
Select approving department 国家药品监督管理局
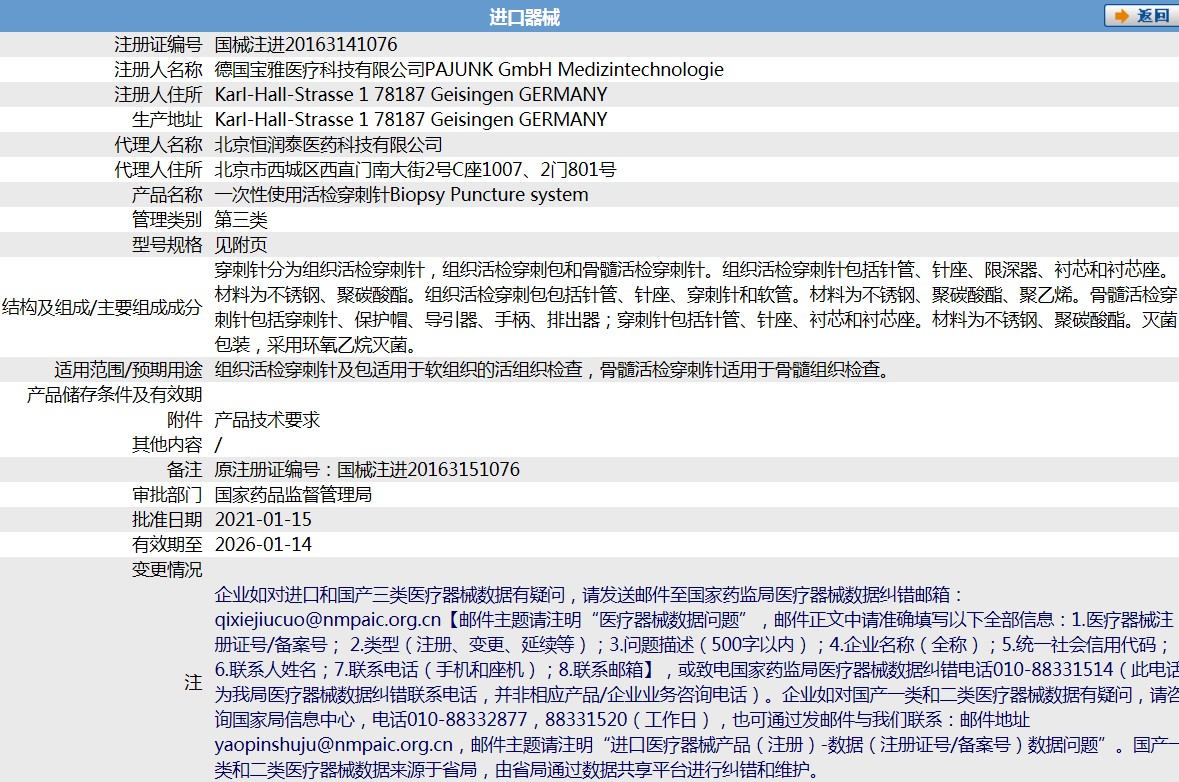click(293, 495)
